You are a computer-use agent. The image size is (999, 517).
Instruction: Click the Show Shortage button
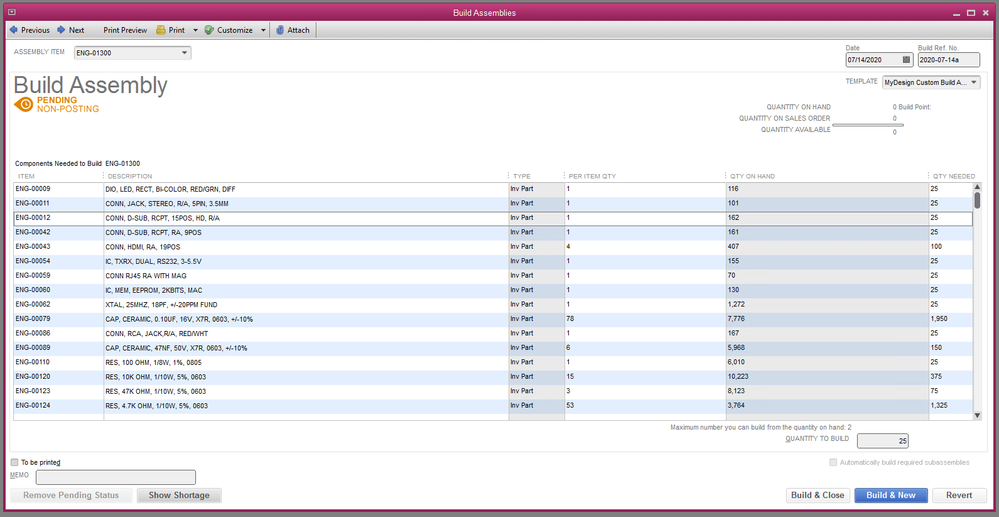point(179,495)
